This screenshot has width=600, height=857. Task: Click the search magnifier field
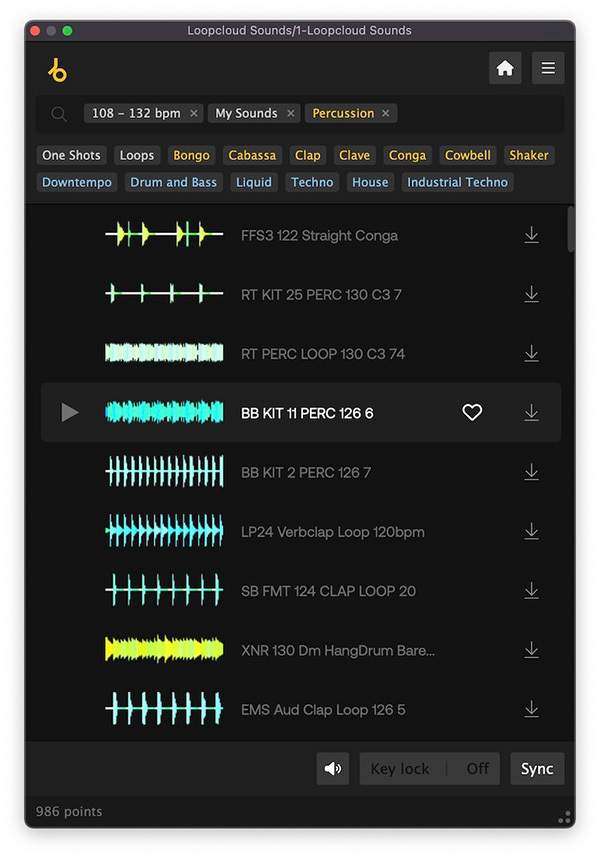point(59,114)
